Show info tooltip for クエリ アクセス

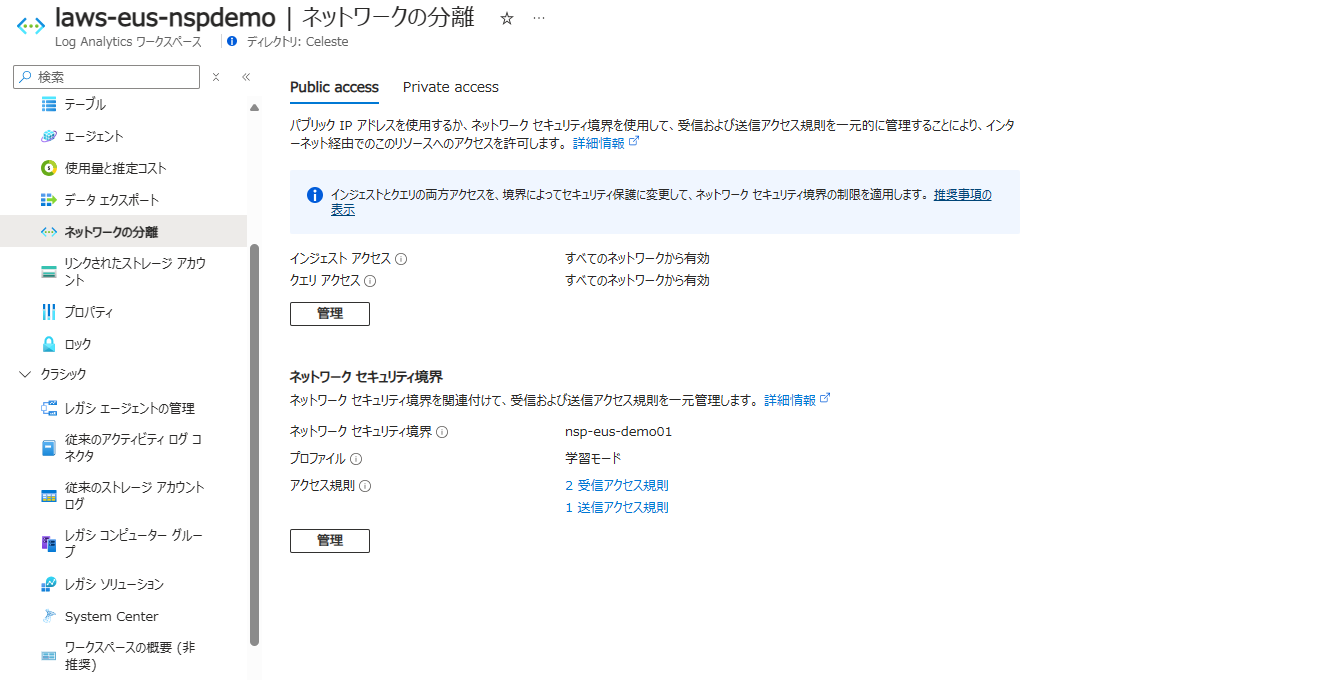370,281
